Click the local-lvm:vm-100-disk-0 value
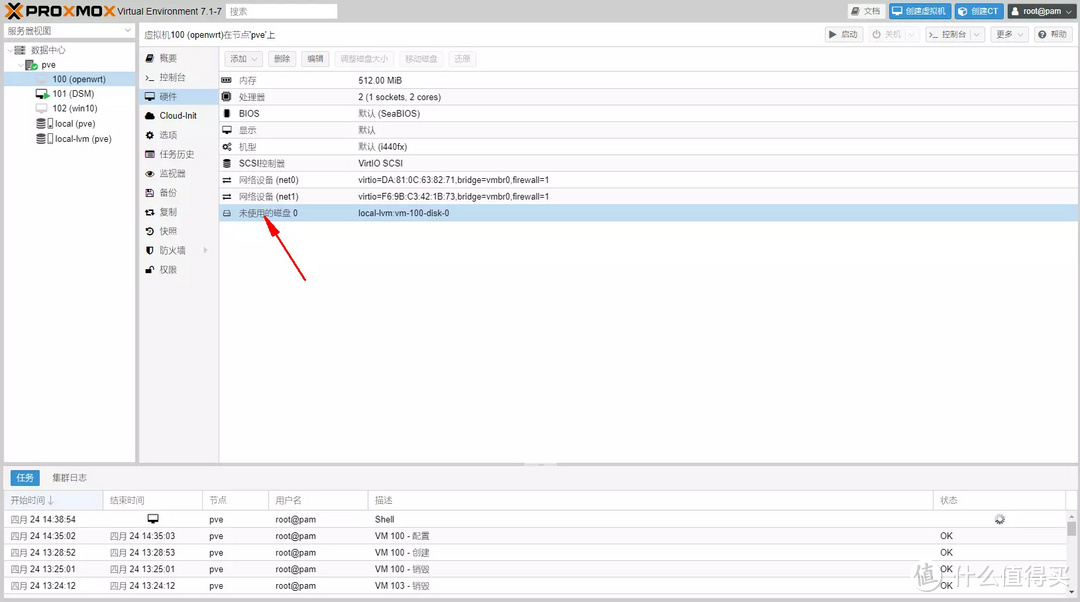This screenshot has height=602, width=1080. click(404, 213)
